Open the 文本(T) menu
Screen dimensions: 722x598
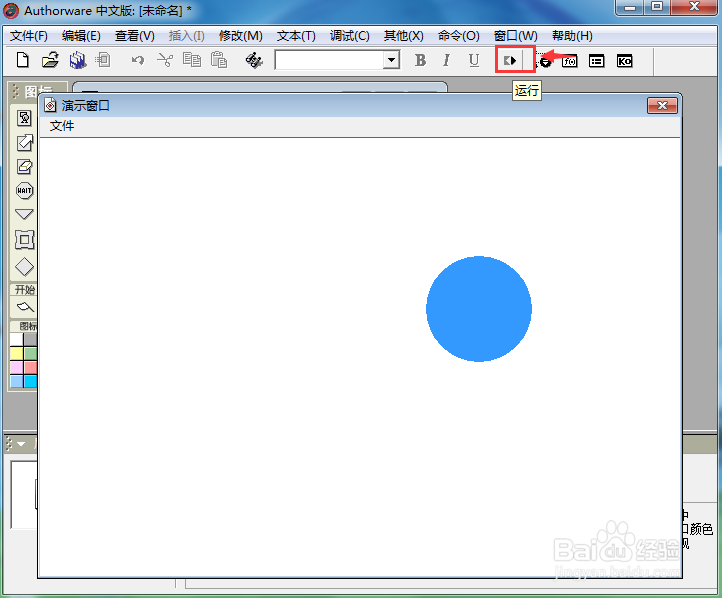pyautogui.click(x=296, y=35)
